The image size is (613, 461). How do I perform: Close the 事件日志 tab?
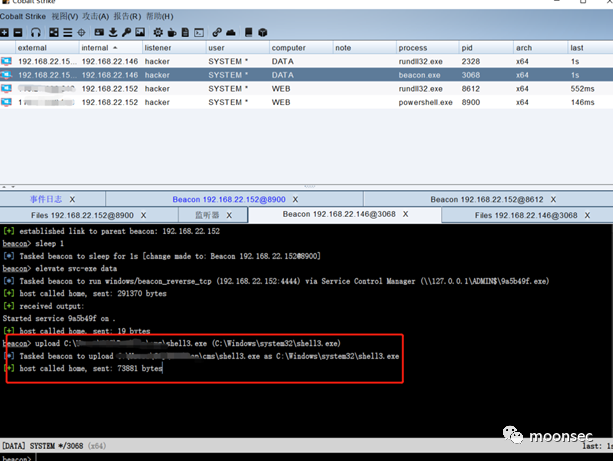(72, 199)
